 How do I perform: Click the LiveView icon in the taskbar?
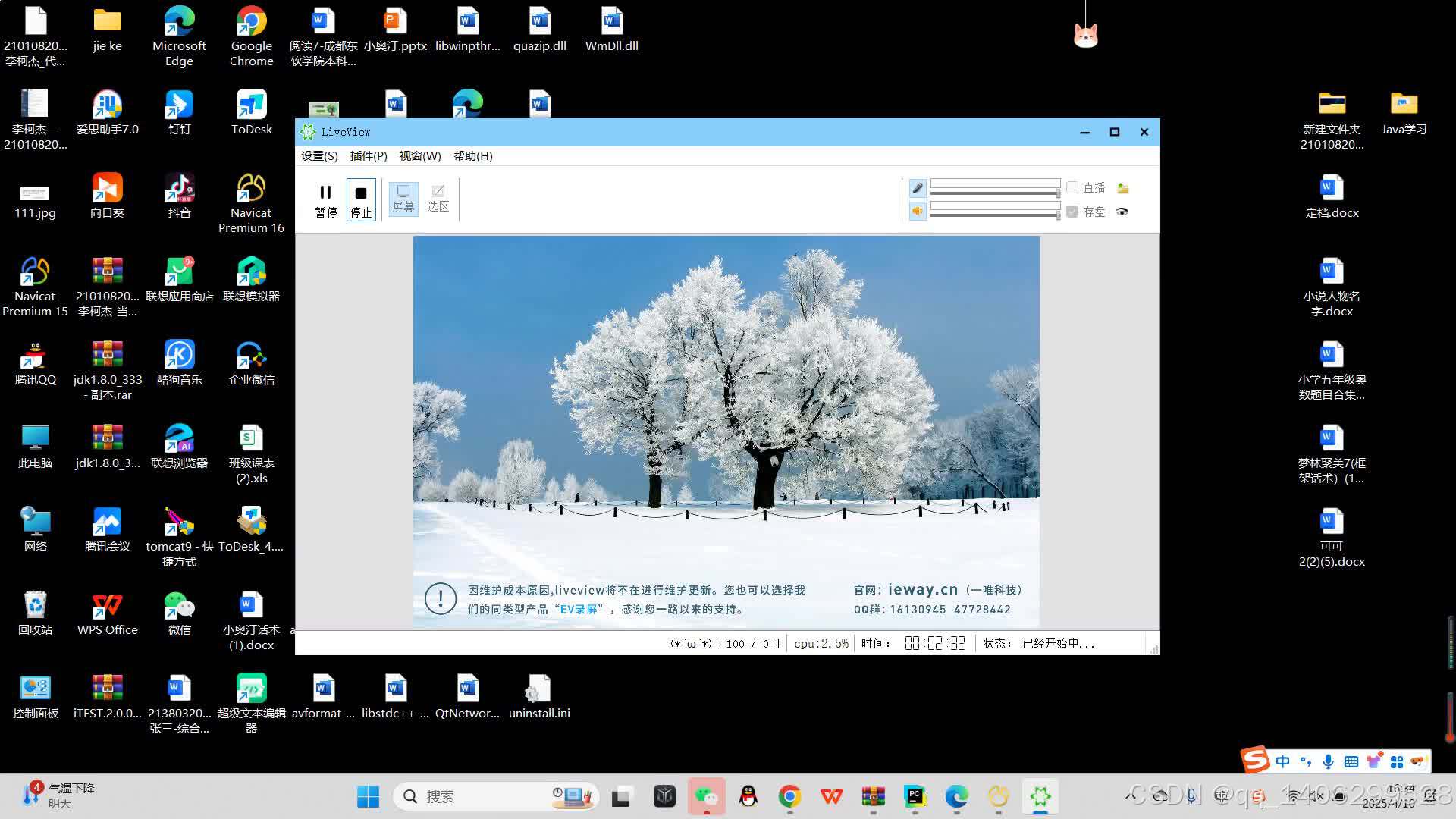1040,796
